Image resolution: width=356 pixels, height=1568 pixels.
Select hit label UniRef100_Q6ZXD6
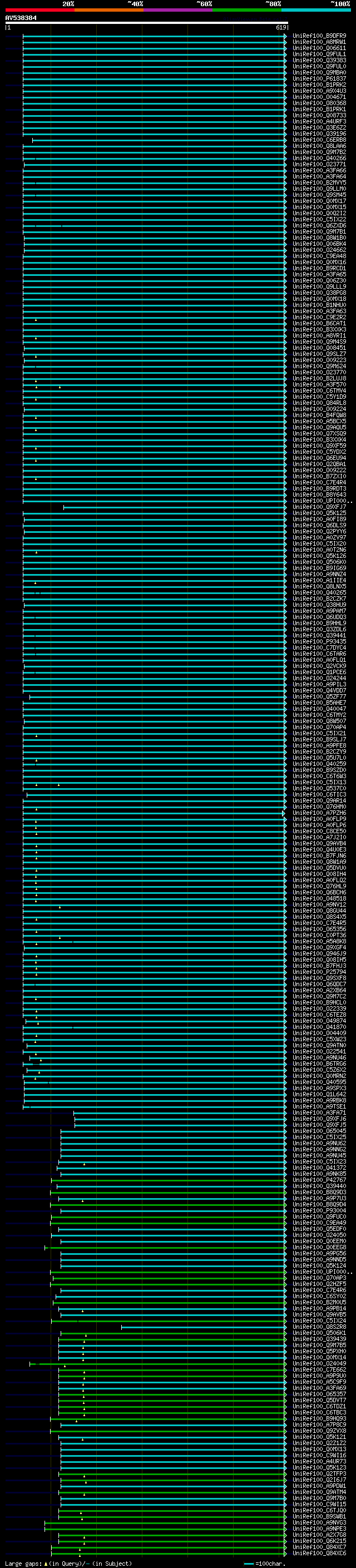[x=319, y=225]
